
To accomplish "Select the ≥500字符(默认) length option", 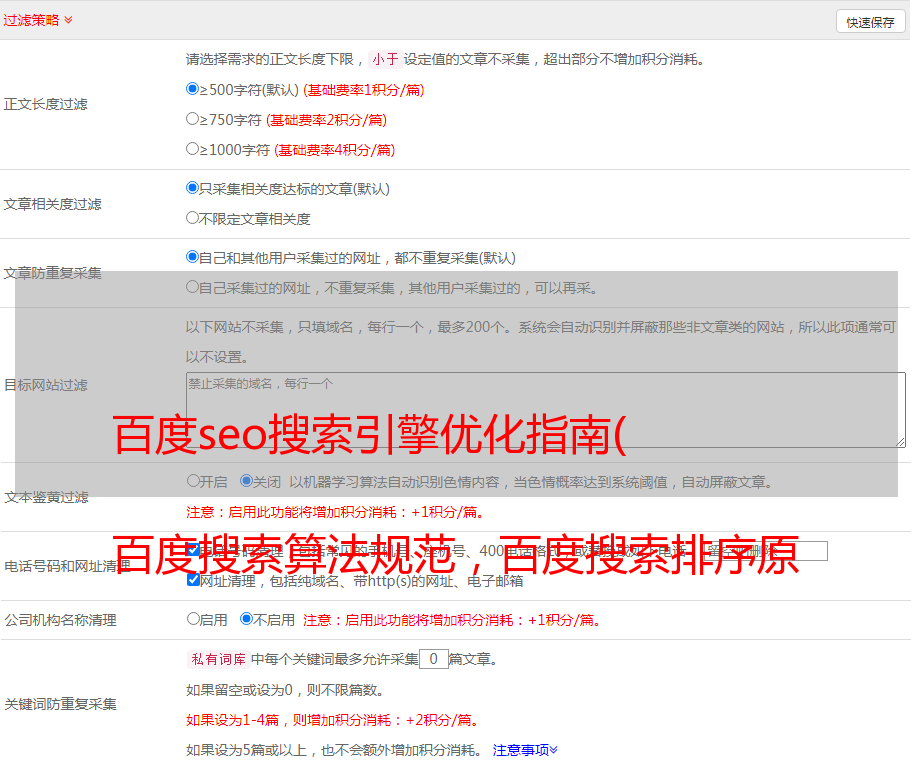I will pyautogui.click(x=193, y=89).
